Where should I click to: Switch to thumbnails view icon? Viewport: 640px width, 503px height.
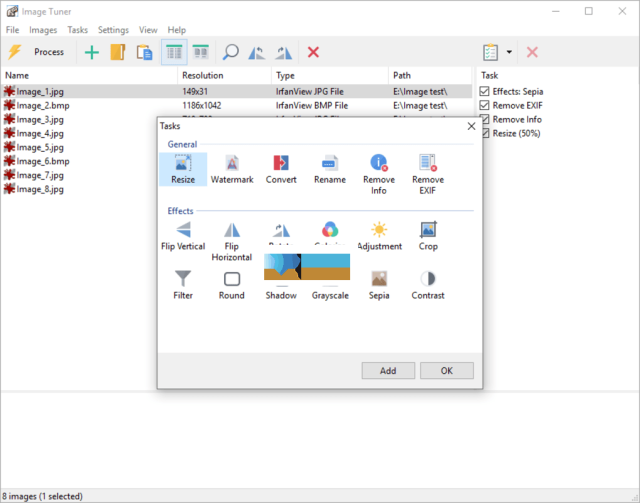200,52
